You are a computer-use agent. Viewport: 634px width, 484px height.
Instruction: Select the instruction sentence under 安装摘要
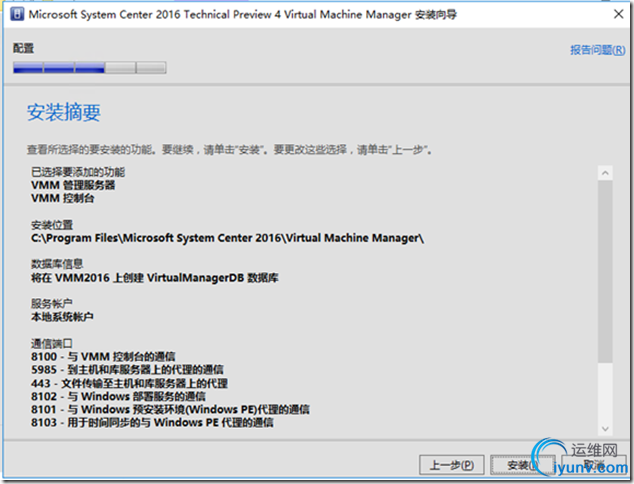pyautogui.click(x=230, y=150)
